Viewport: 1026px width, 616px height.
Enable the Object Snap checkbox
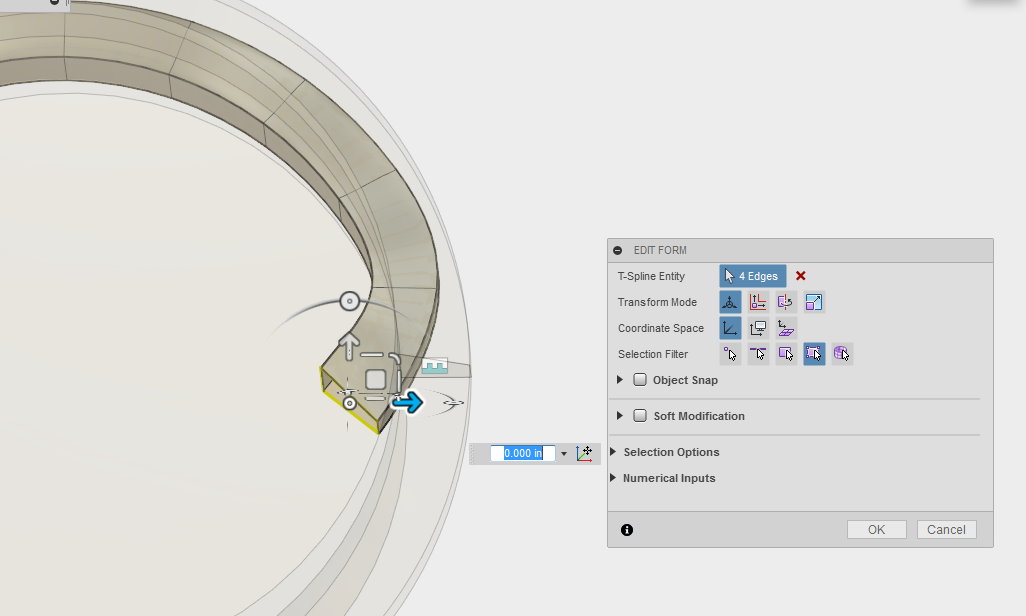click(x=639, y=380)
